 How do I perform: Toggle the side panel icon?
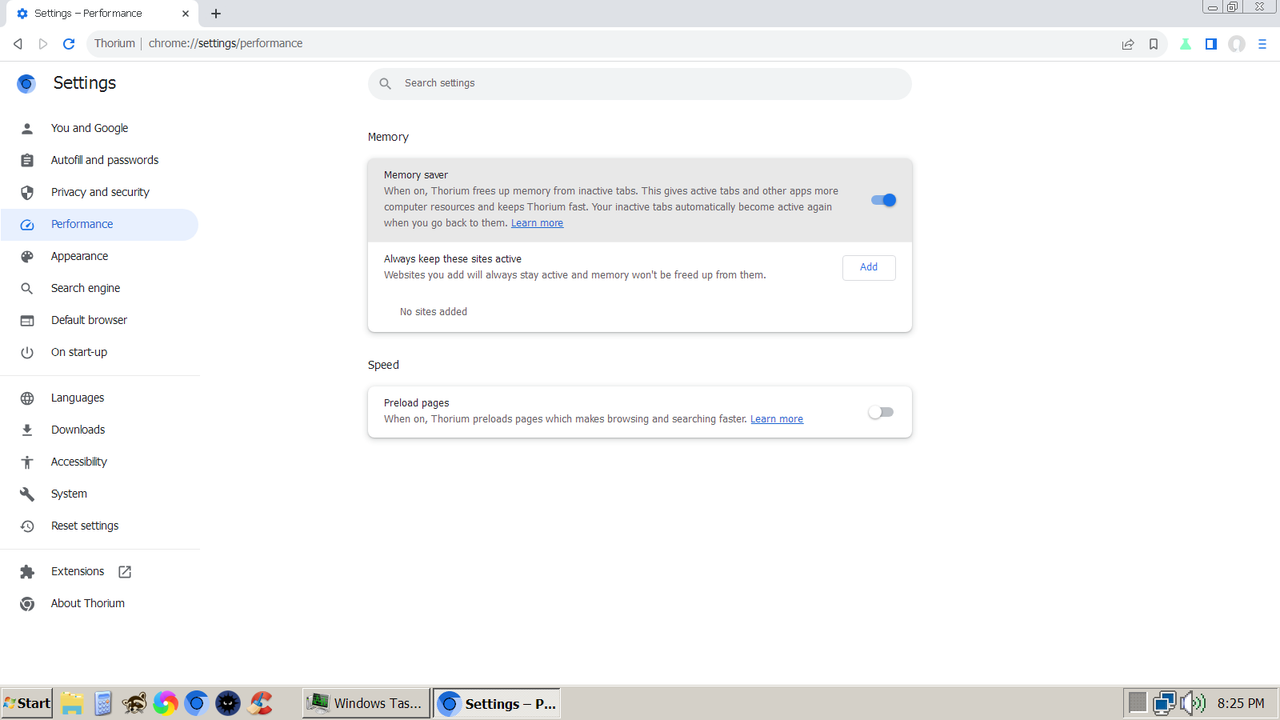pos(1211,44)
